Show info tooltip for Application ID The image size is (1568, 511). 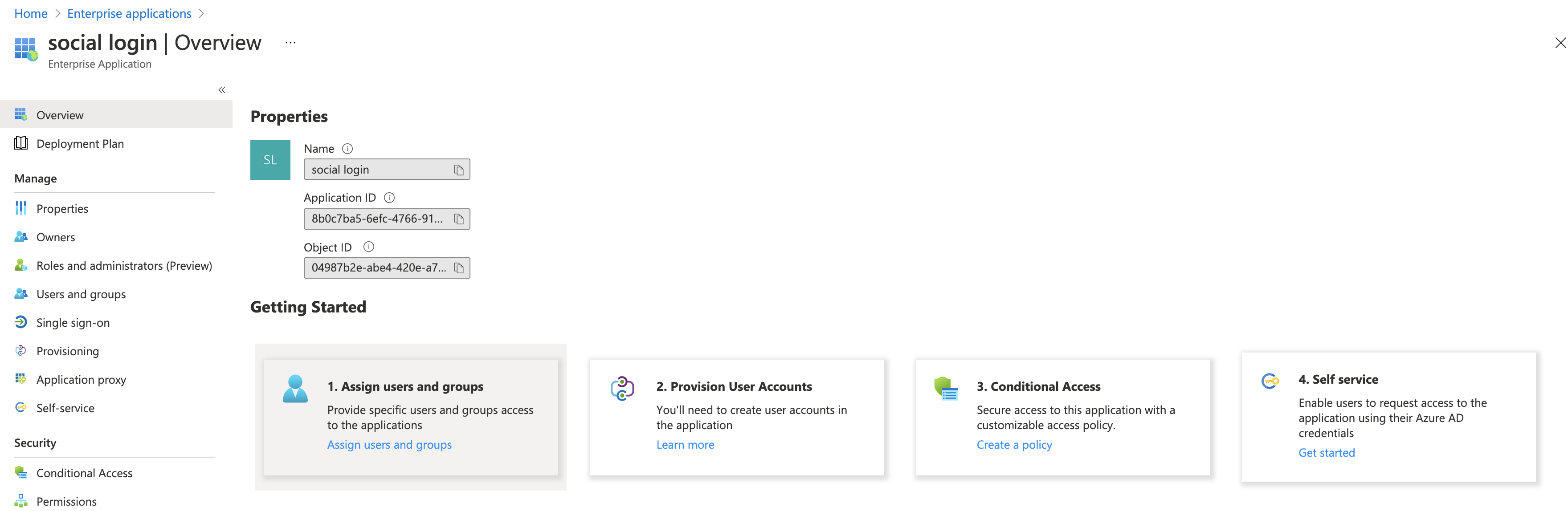[x=390, y=198]
